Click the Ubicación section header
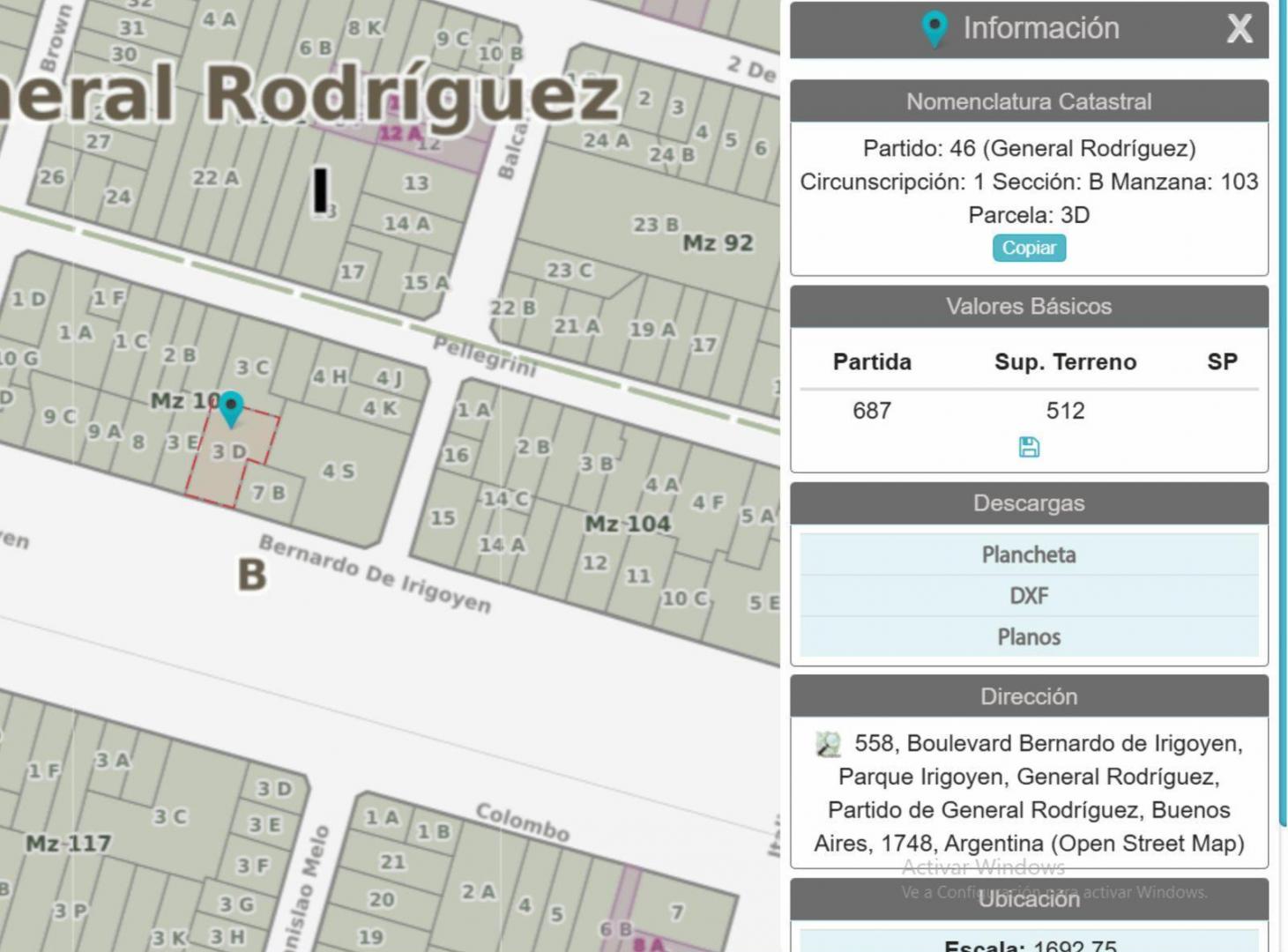The height and width of the screenshot is (952, 1288). (1029, 899)
